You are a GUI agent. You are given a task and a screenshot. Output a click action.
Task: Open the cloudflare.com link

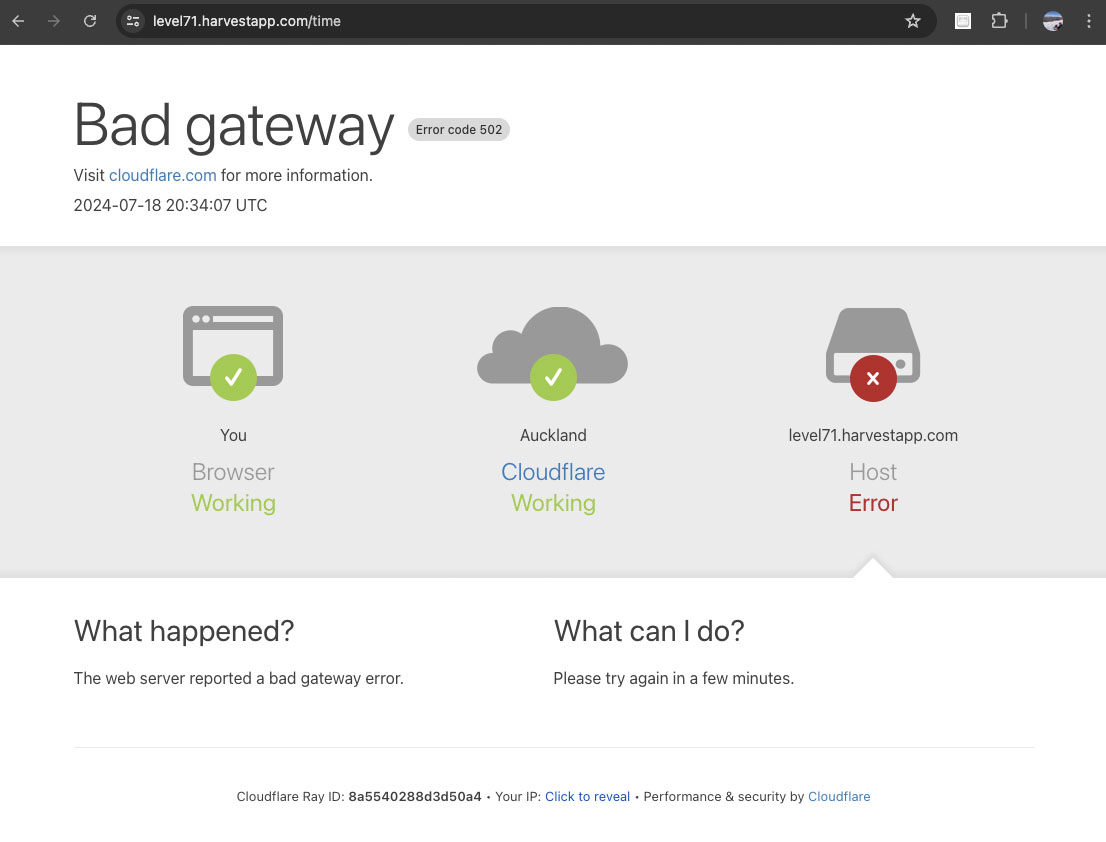pos(162,176)
